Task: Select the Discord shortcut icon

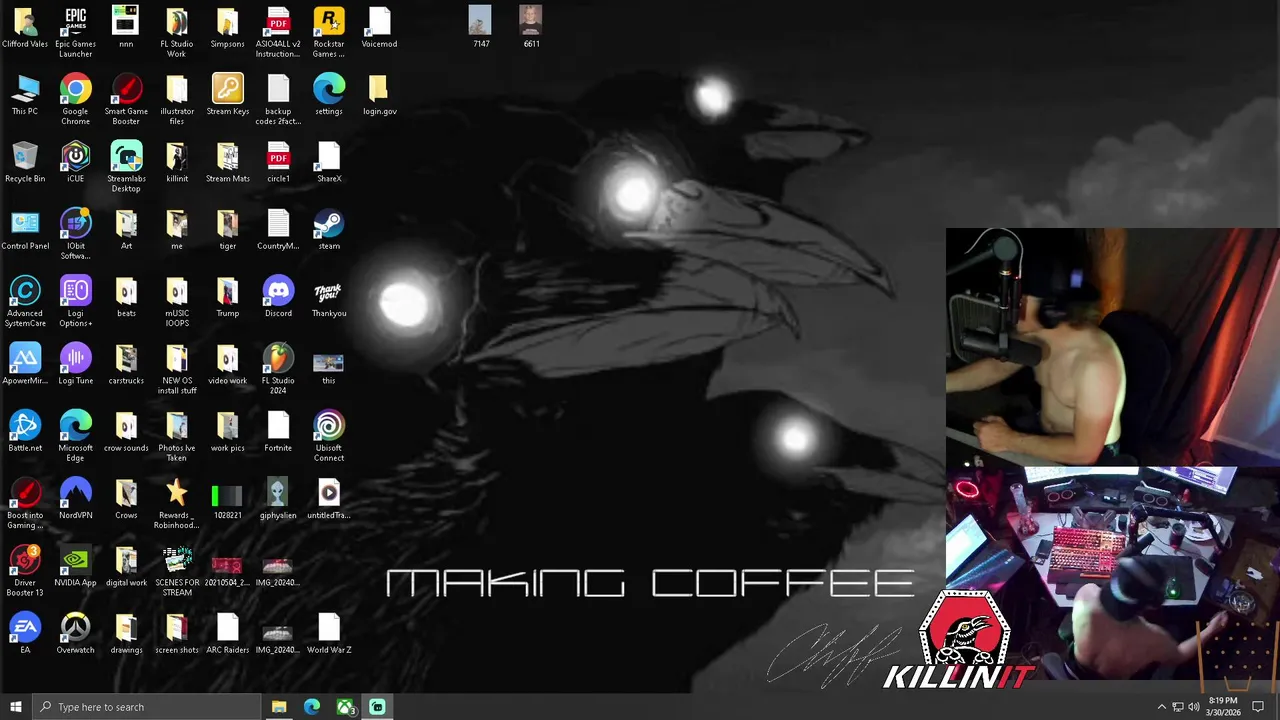Action: 278,291
